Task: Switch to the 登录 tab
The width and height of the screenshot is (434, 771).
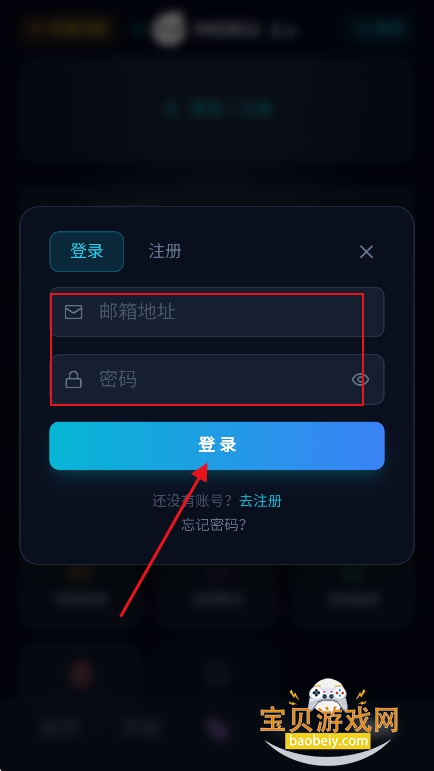Action: click(x=87, y=251)
